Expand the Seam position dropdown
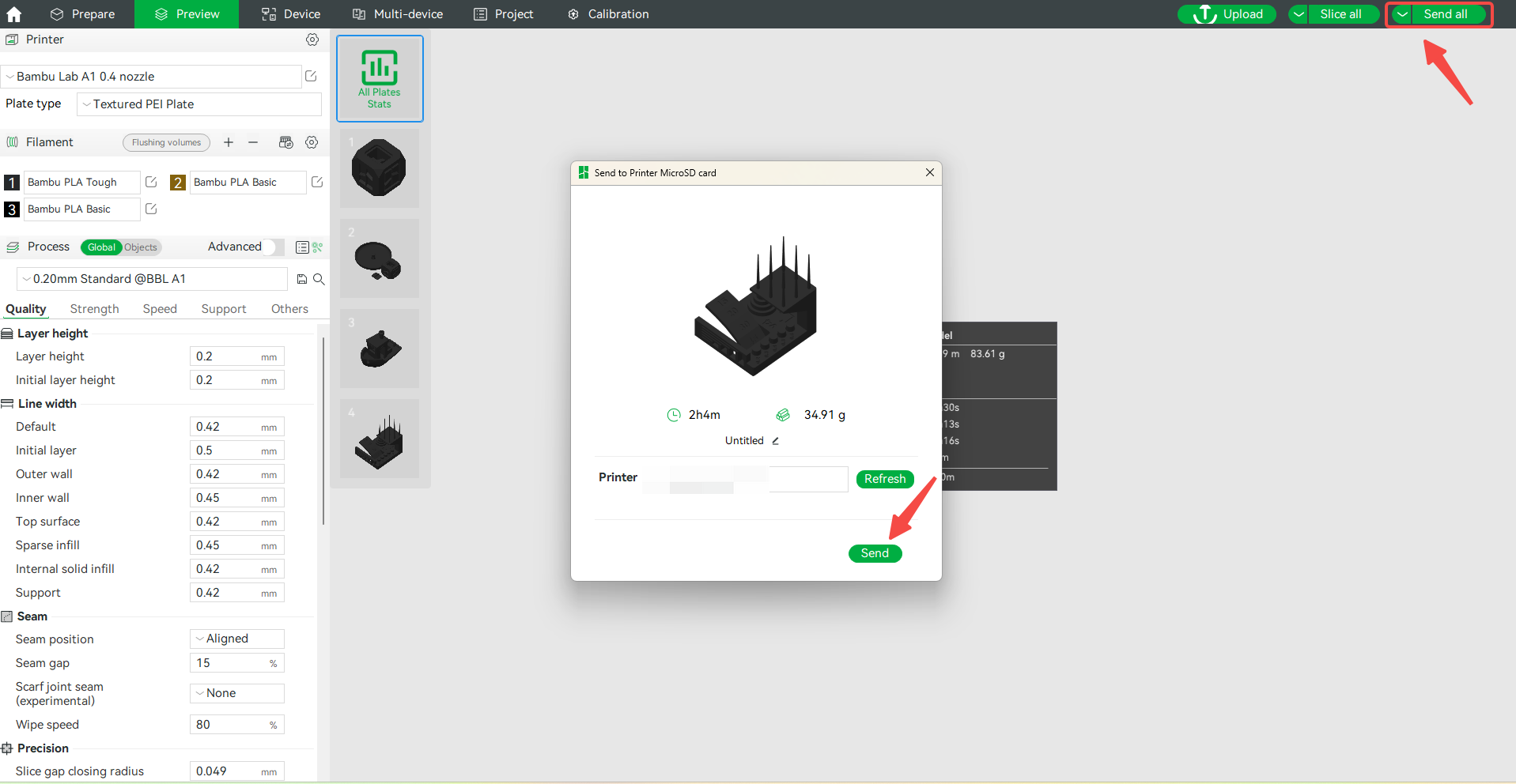Screen dimensions: 1516x784 237,639
